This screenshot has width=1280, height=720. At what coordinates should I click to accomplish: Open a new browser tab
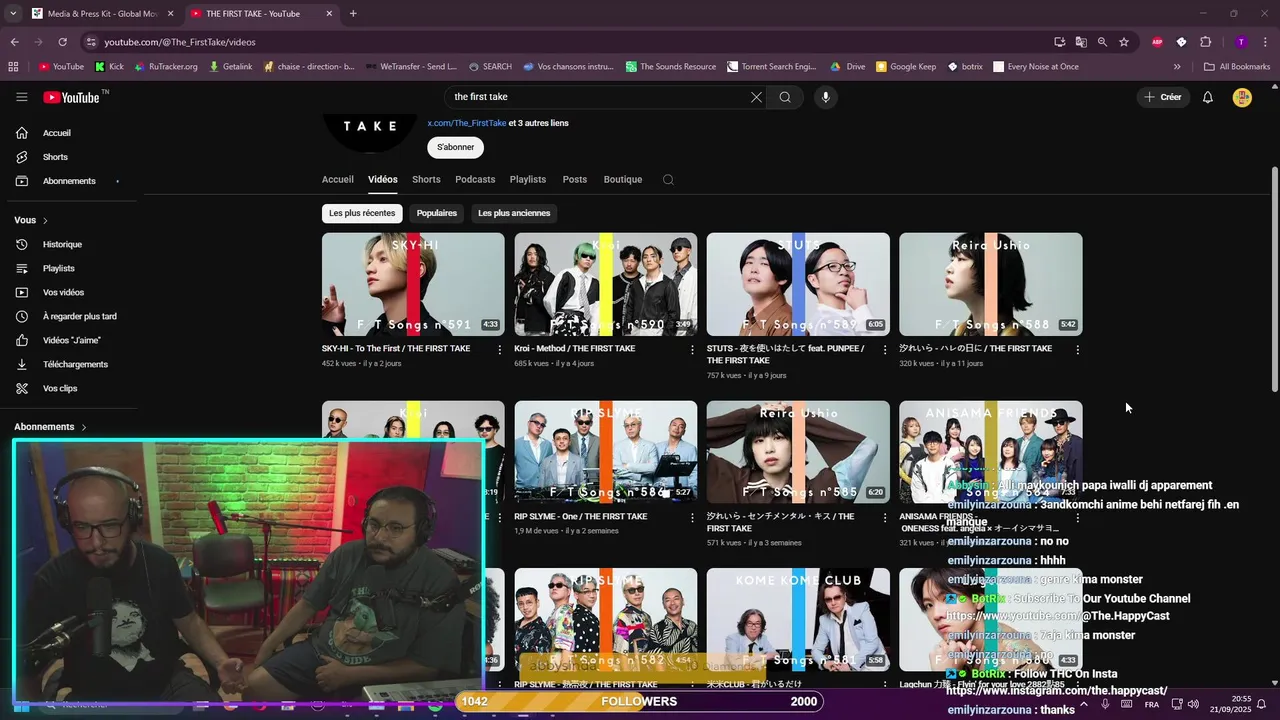(x=353, y=14)
